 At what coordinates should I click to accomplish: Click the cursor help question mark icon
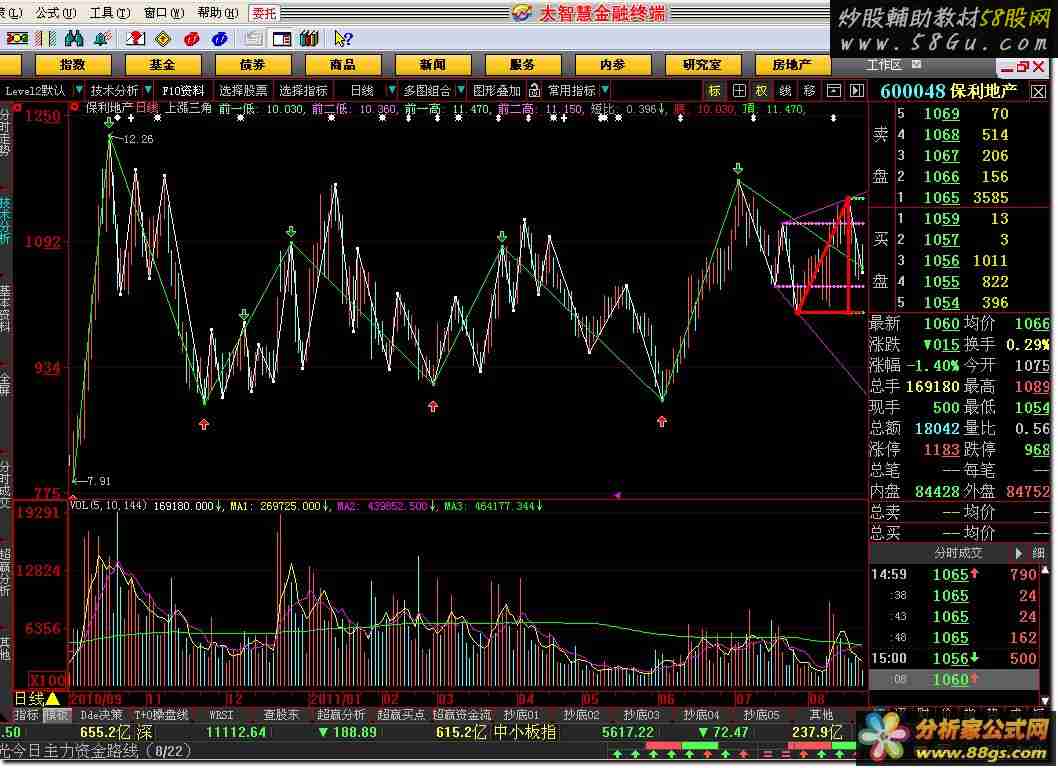pyautogui.click(x=342, y=38)
